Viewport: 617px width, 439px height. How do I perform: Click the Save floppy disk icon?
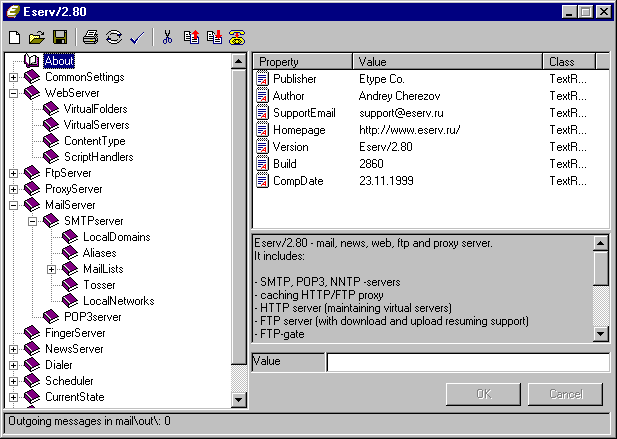pos(60,37)
